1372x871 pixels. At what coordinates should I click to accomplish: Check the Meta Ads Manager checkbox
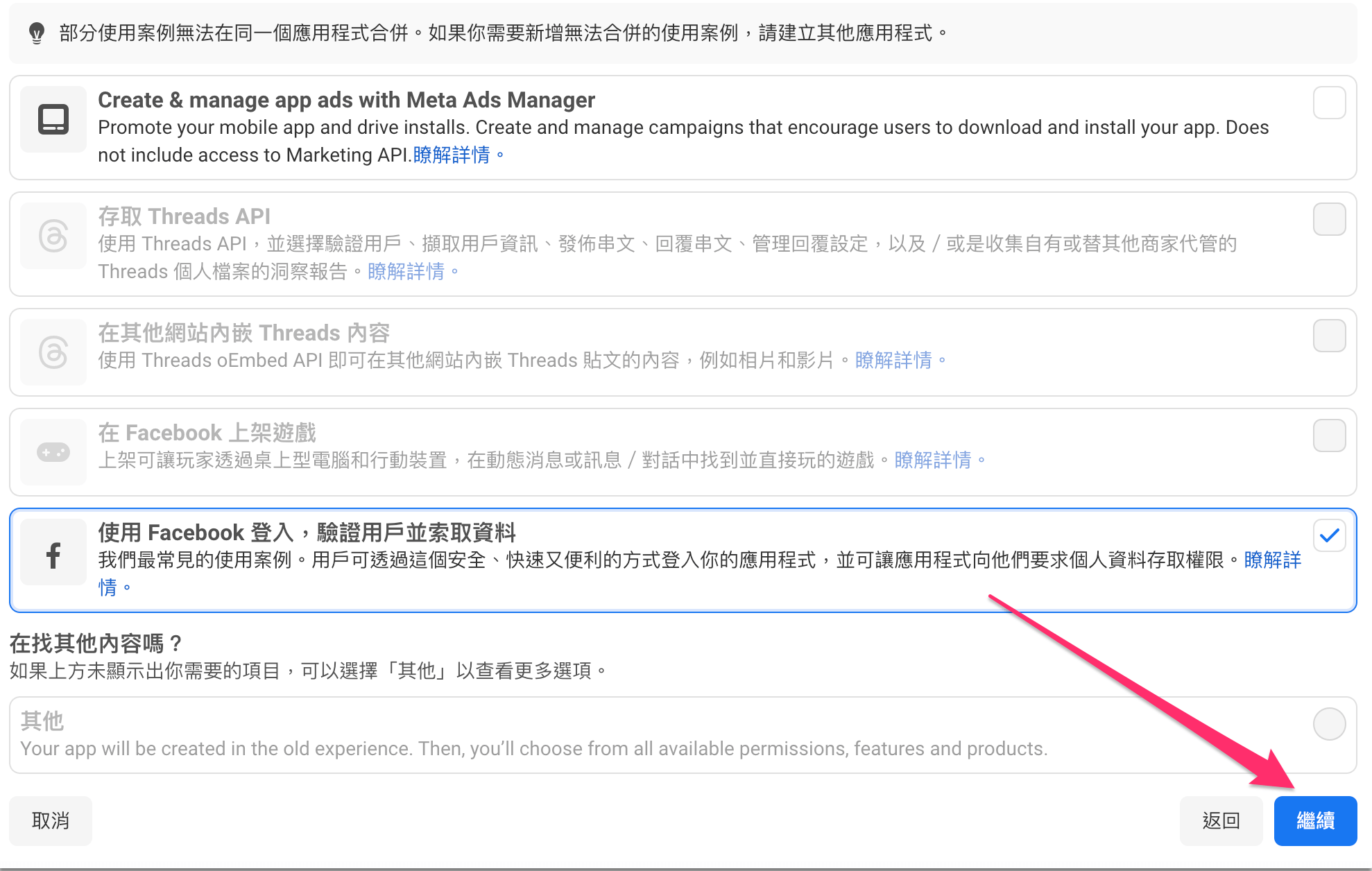1329,103
